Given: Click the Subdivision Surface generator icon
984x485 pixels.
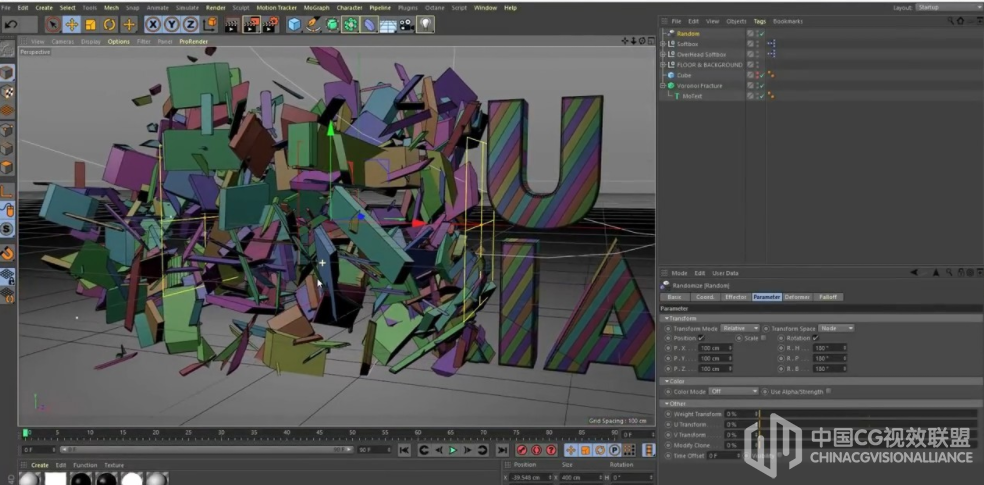Looking at the screenshot, I should click(332, 24).
